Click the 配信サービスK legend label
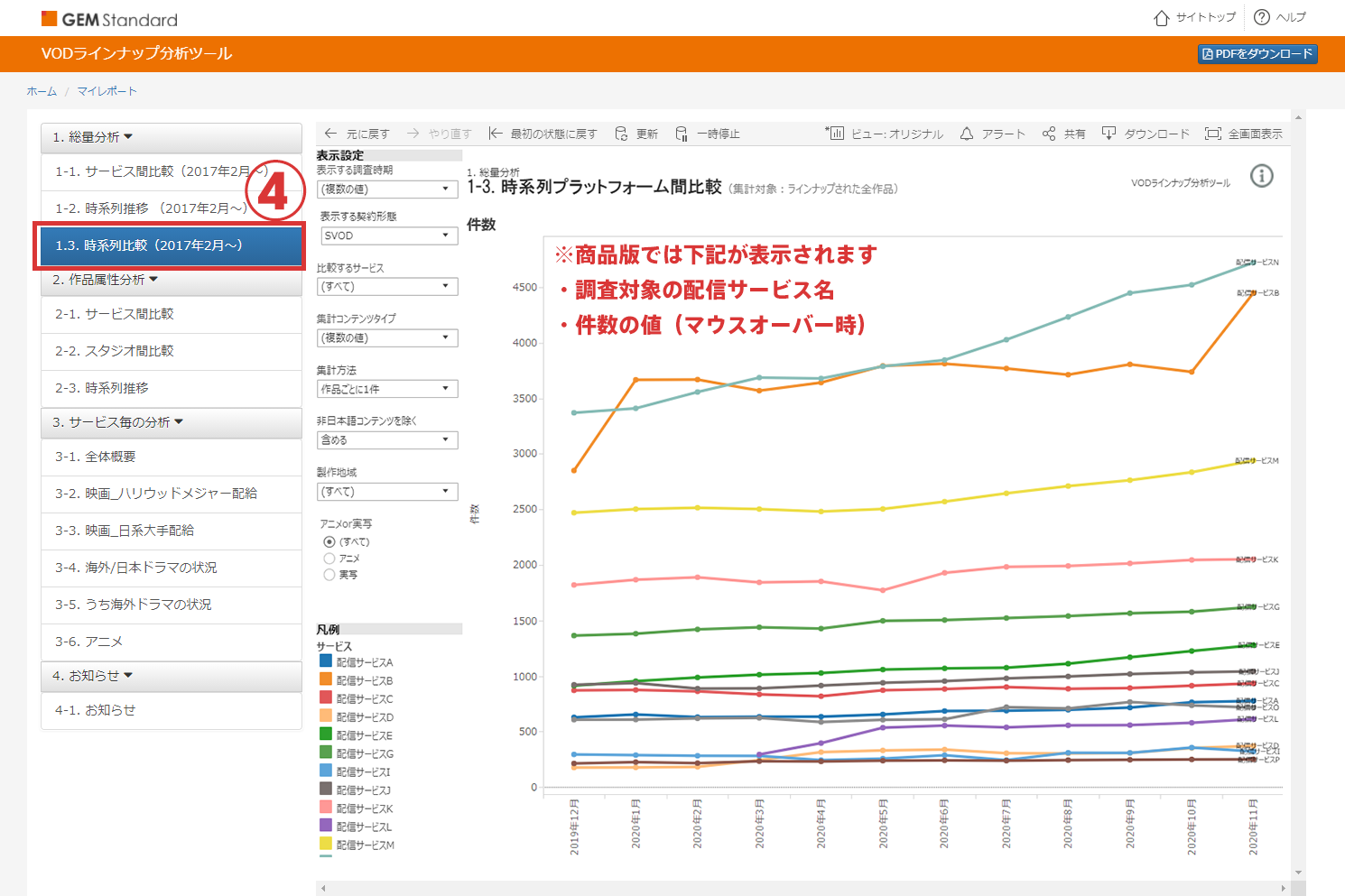 365,808
